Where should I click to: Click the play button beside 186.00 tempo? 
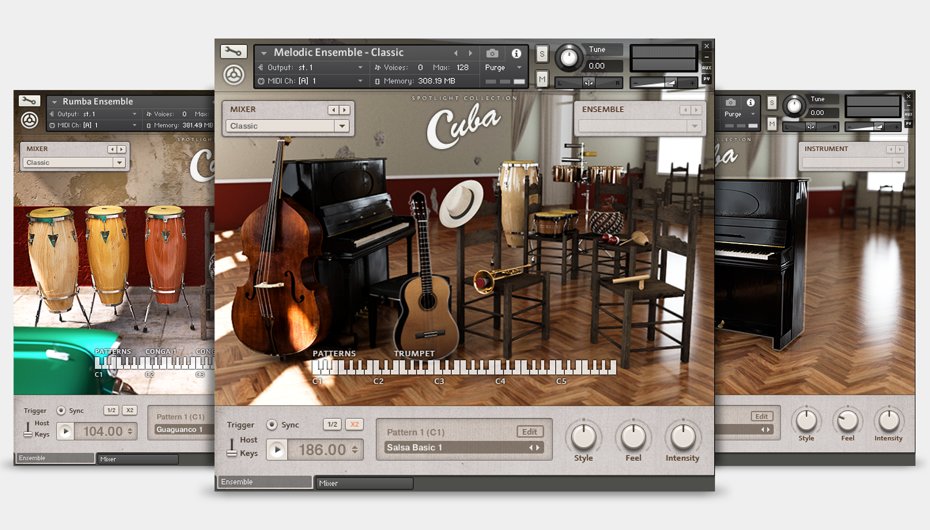click(276, 450)
